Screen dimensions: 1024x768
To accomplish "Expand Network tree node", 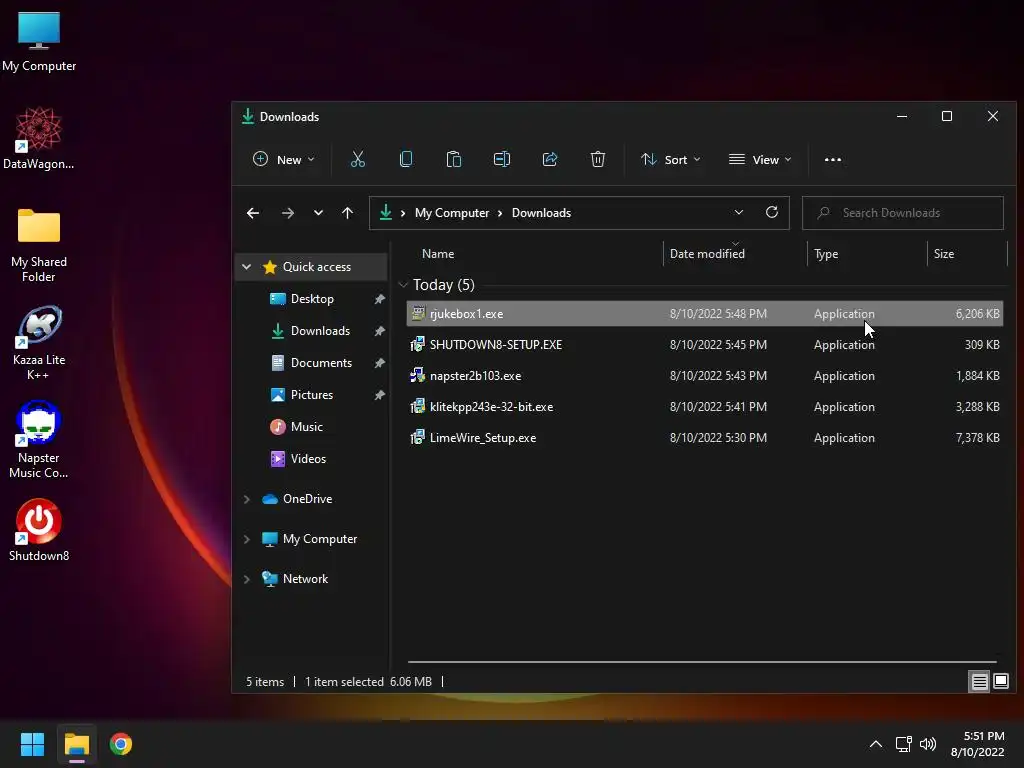I will [246, 579].
